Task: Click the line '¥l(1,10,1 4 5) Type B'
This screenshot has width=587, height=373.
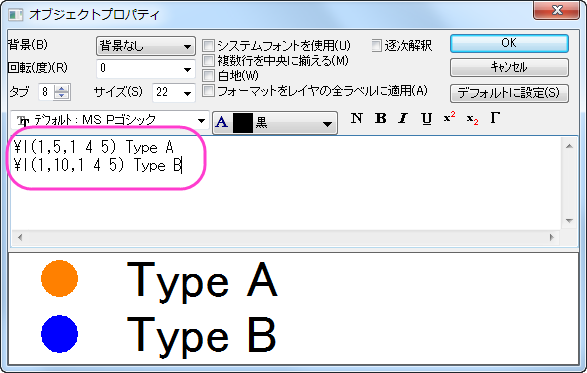Action: [x=98, y=165]
